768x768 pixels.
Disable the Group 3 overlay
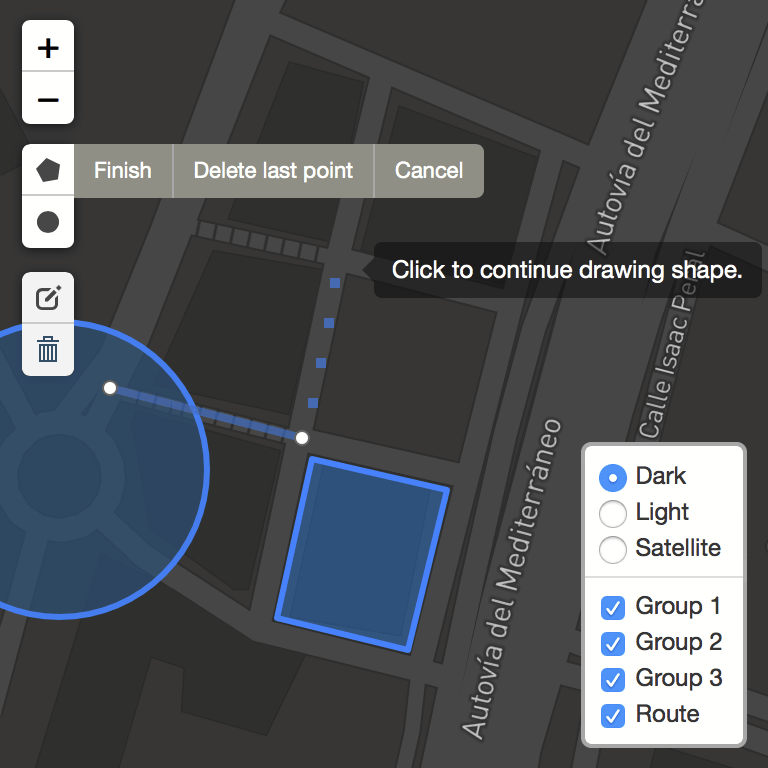613,680
